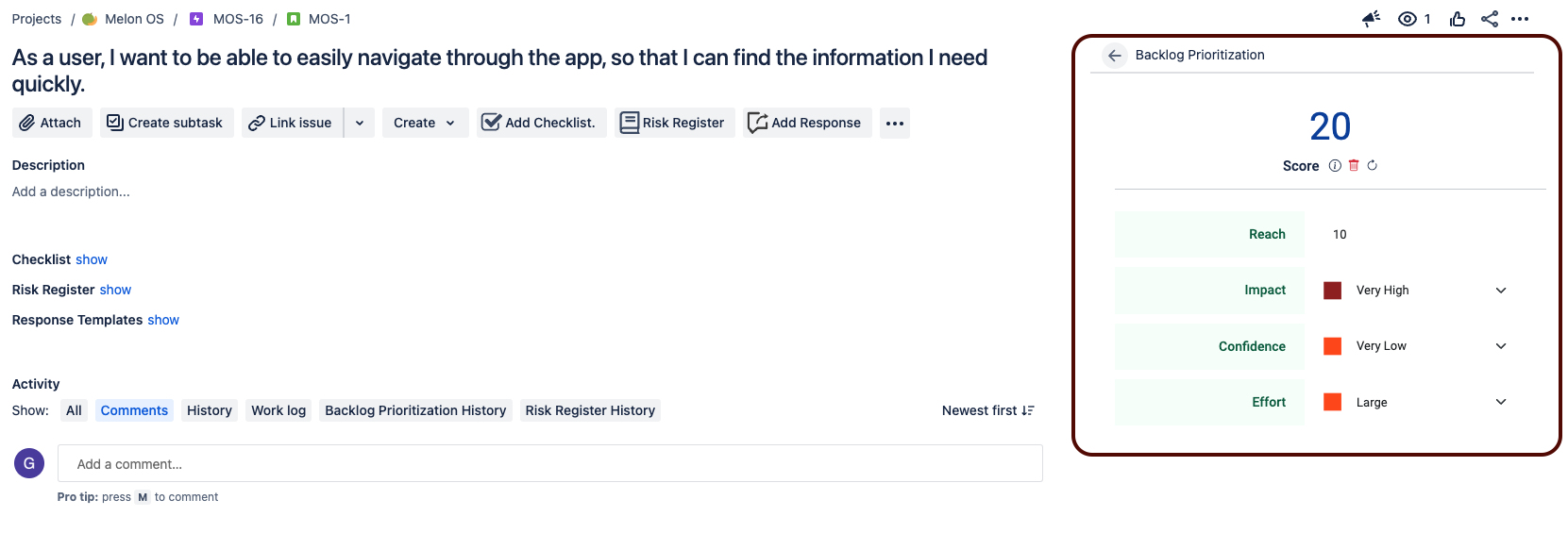Delete score using the trash icon

coord(1354,166)
